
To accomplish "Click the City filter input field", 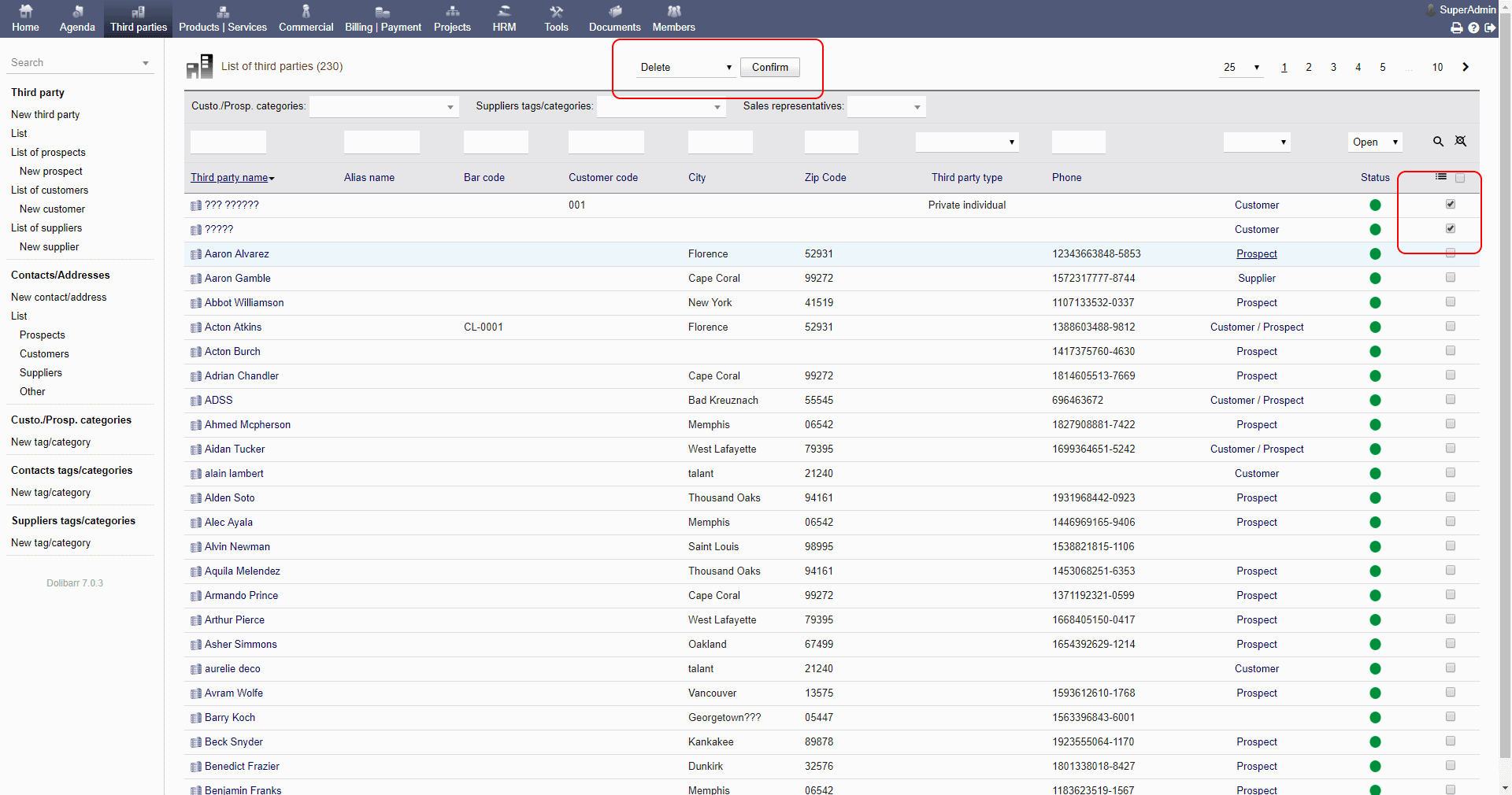I will point(721,142).
